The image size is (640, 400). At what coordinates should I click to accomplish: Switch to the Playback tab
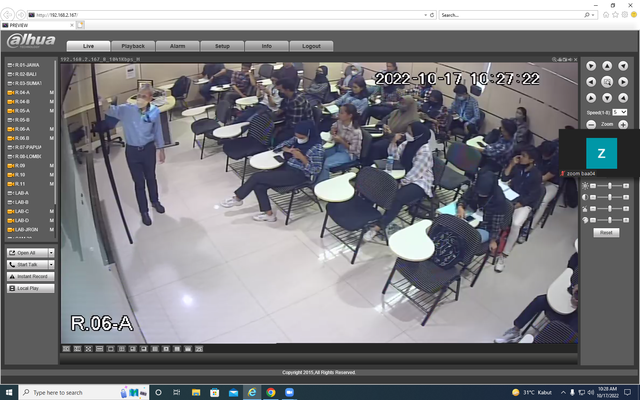pos(133,46)
